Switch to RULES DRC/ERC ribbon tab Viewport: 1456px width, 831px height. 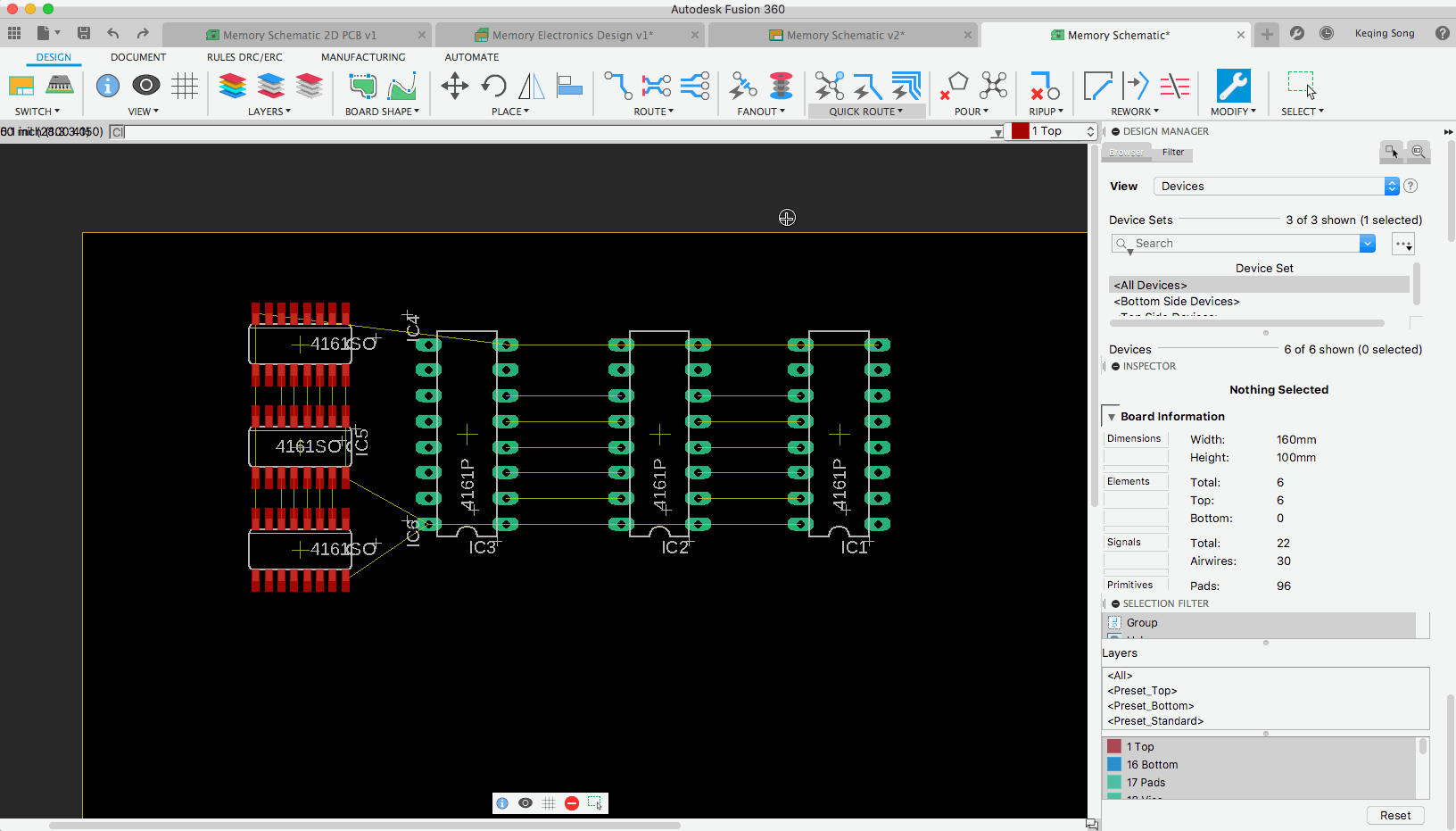[x=244, y=57]
